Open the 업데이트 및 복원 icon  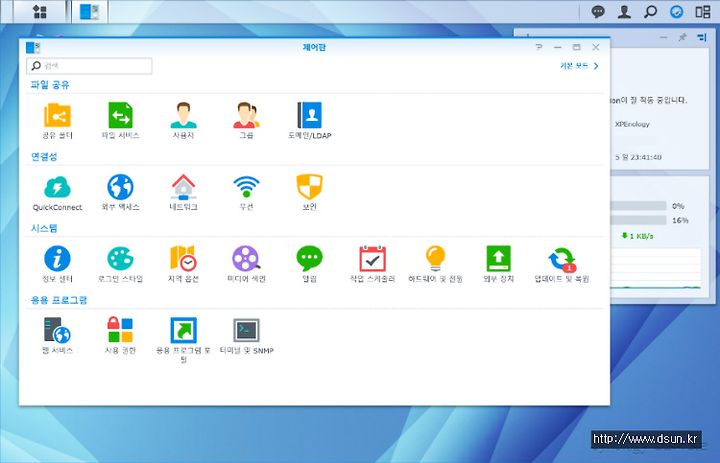tap(562, 260)
